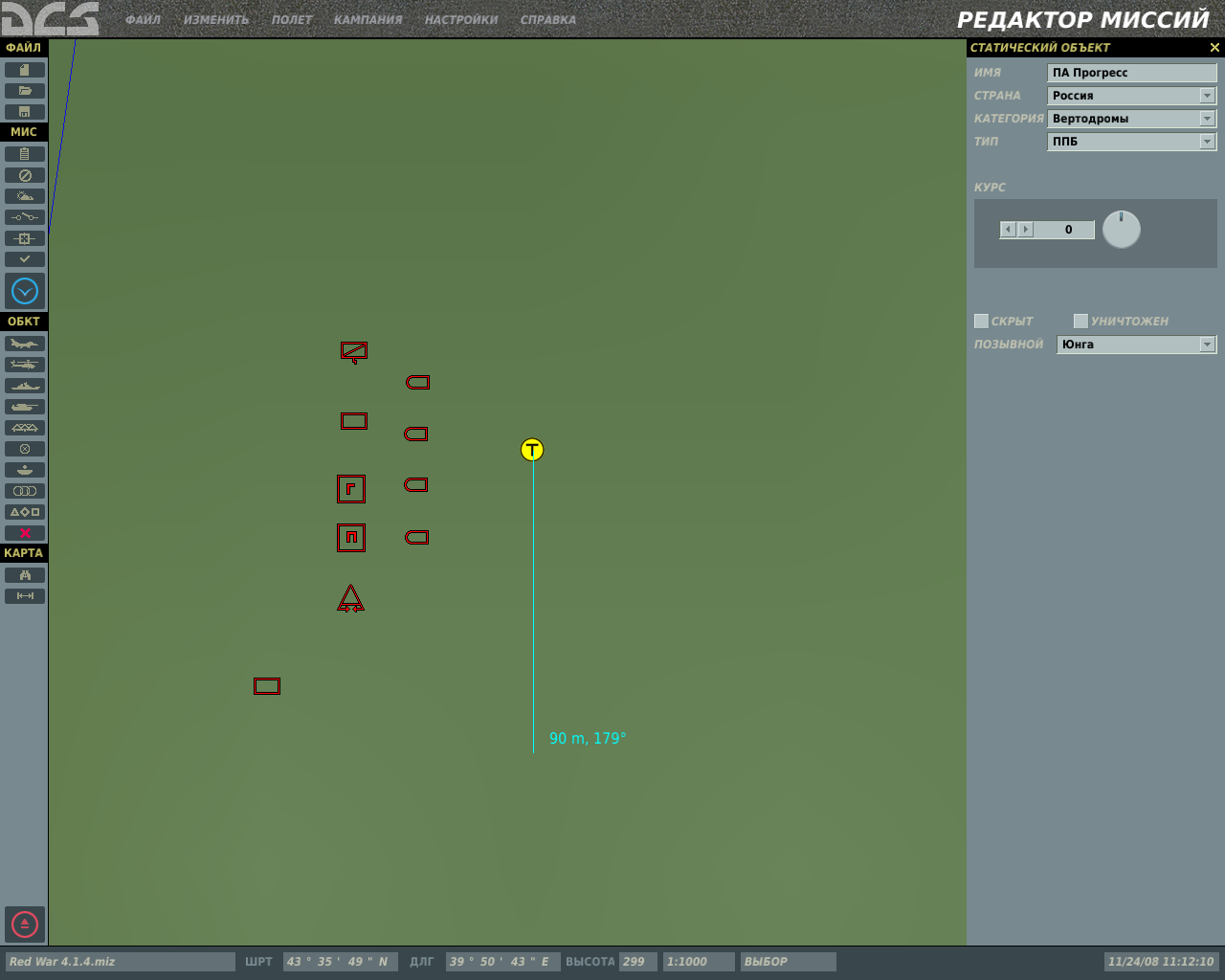Click the ДЛГ longitude coordinate readout
The height and width of the screenshot is (980, 1225).
coord(502,962)
